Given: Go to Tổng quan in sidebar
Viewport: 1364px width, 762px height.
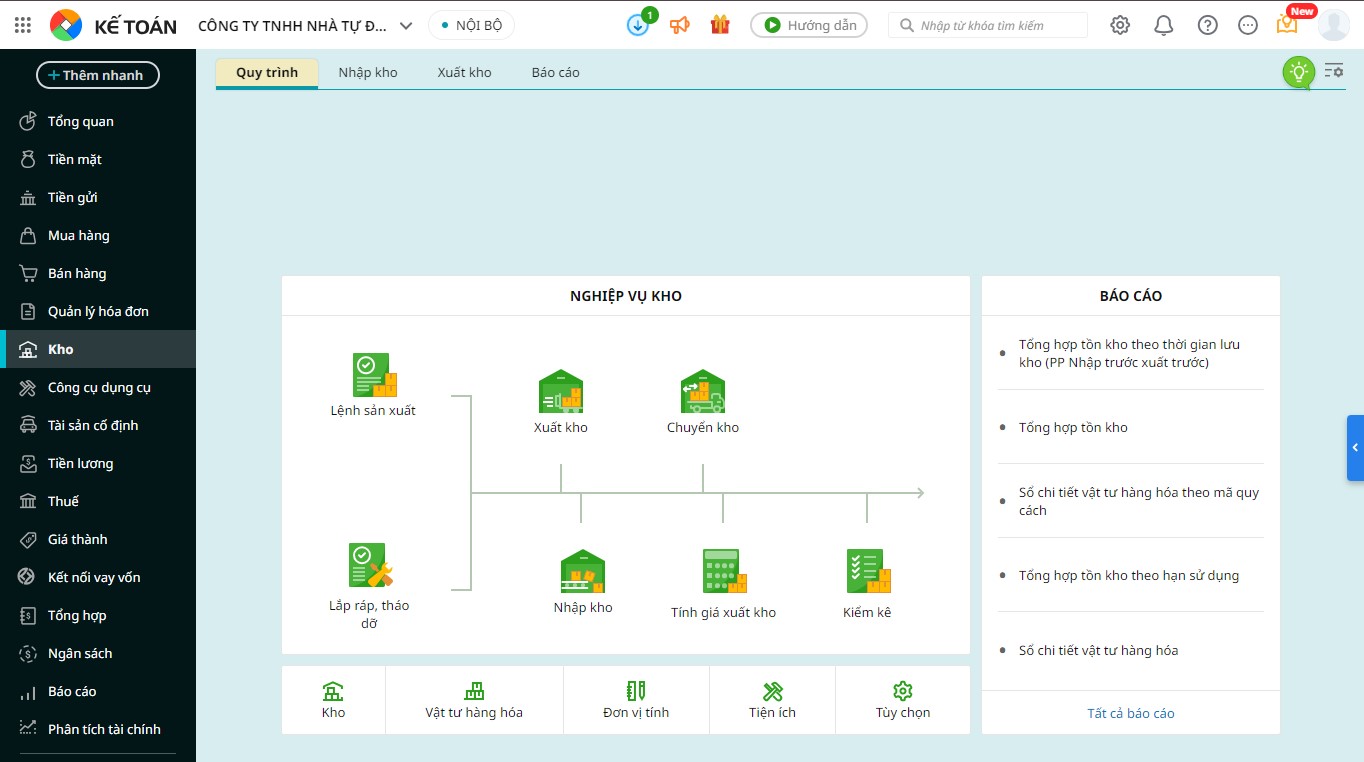Looking at the screenshot, I should tap(98, 121).
